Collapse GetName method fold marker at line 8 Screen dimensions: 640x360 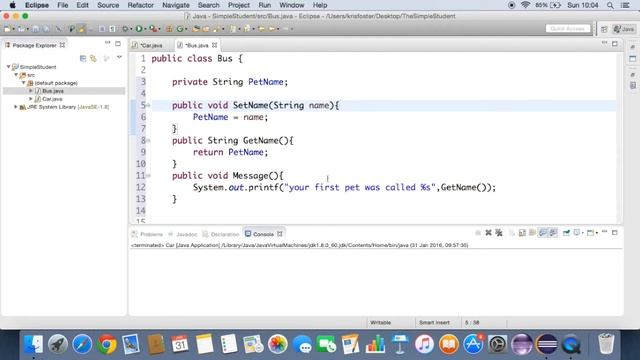[149, 140]
